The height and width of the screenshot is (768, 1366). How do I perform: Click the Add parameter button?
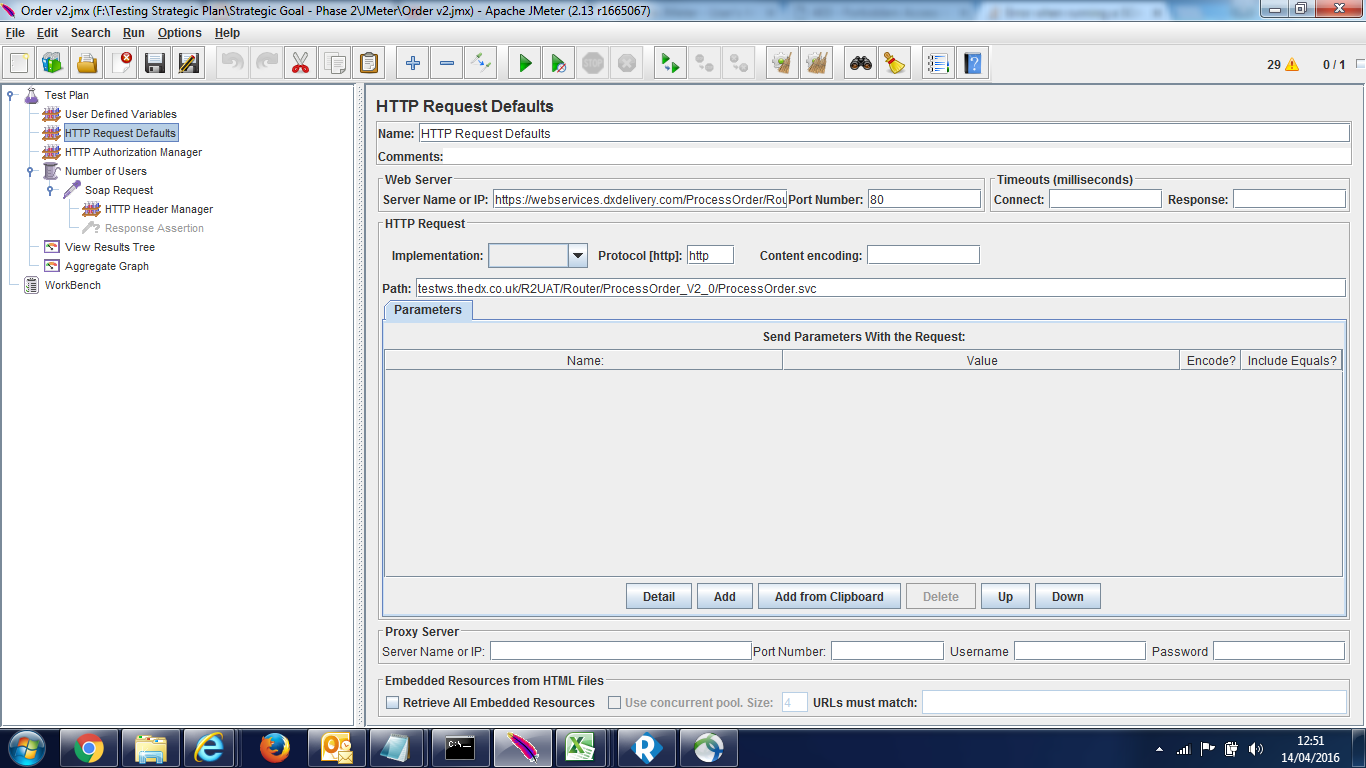(725, 597)
